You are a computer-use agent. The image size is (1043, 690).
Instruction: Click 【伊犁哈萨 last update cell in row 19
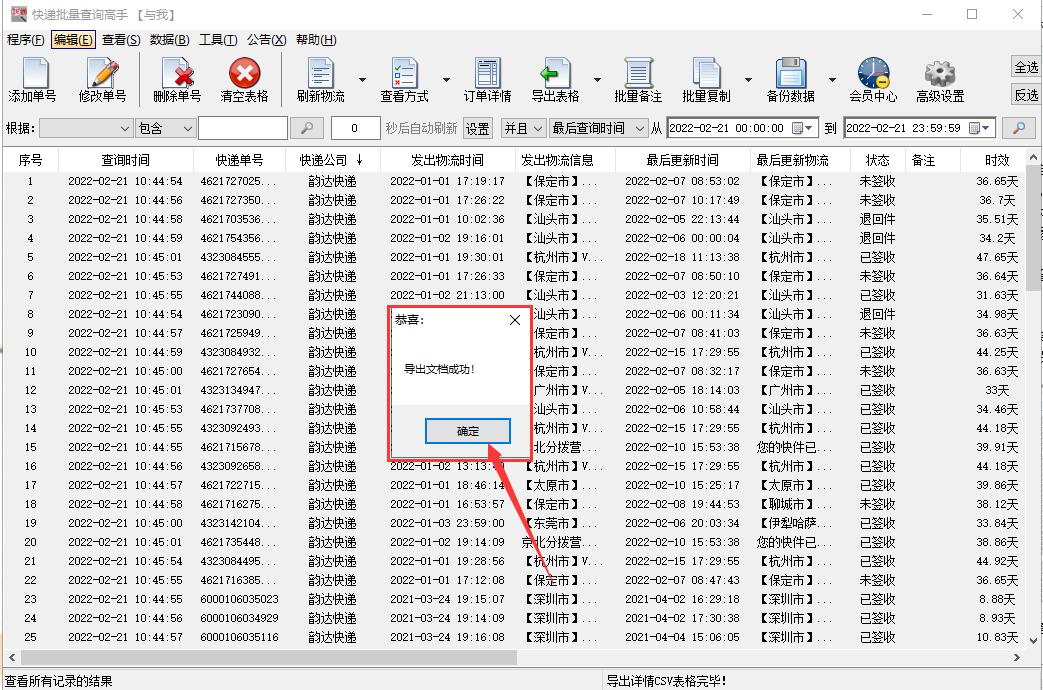[x=796, y=523]
